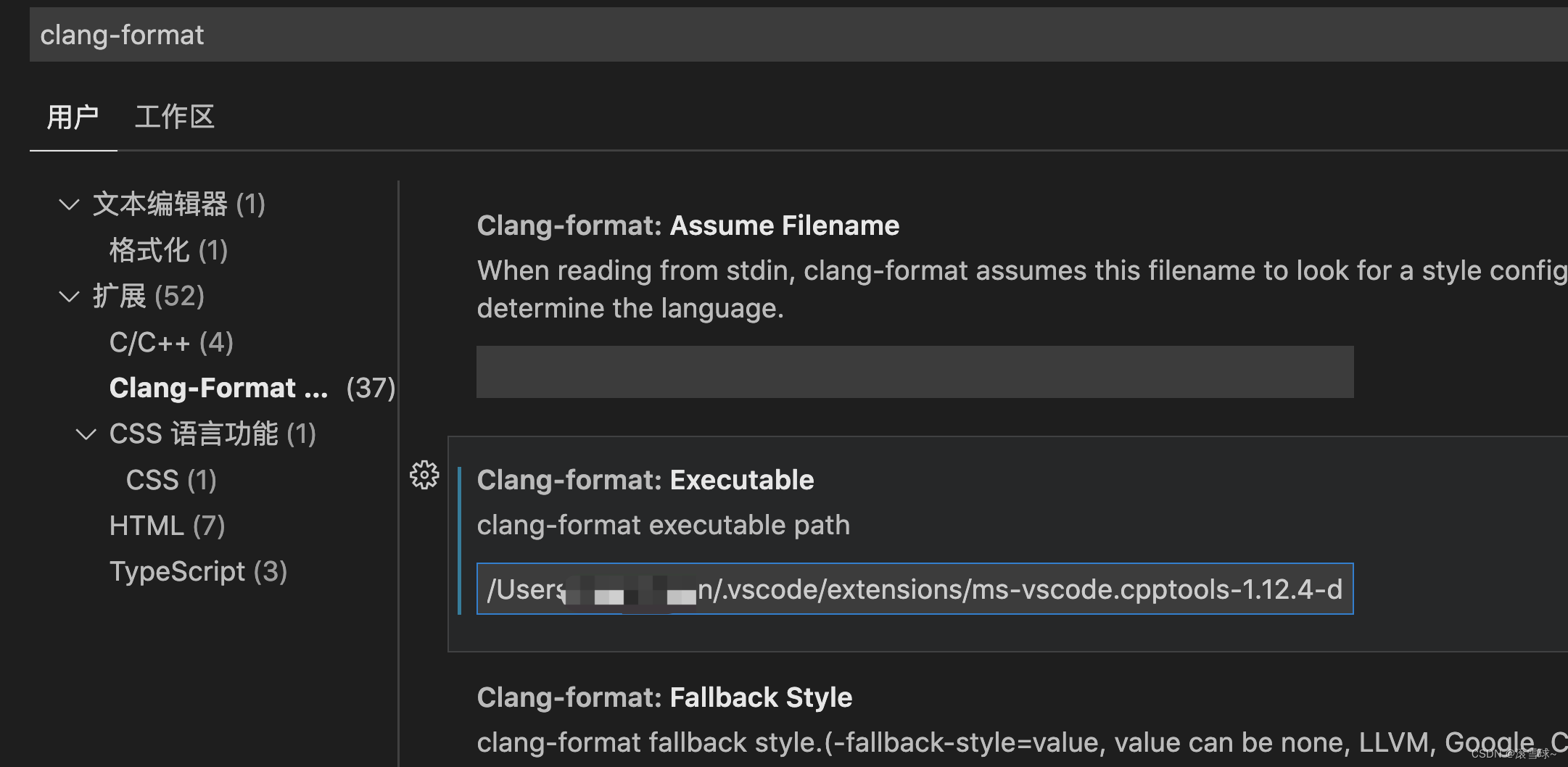Image resolution: width=1568 pixels, height=767 pixels.
Task: Click the Executable path input field
Action: pyautogui.click(x=915, y=589)
